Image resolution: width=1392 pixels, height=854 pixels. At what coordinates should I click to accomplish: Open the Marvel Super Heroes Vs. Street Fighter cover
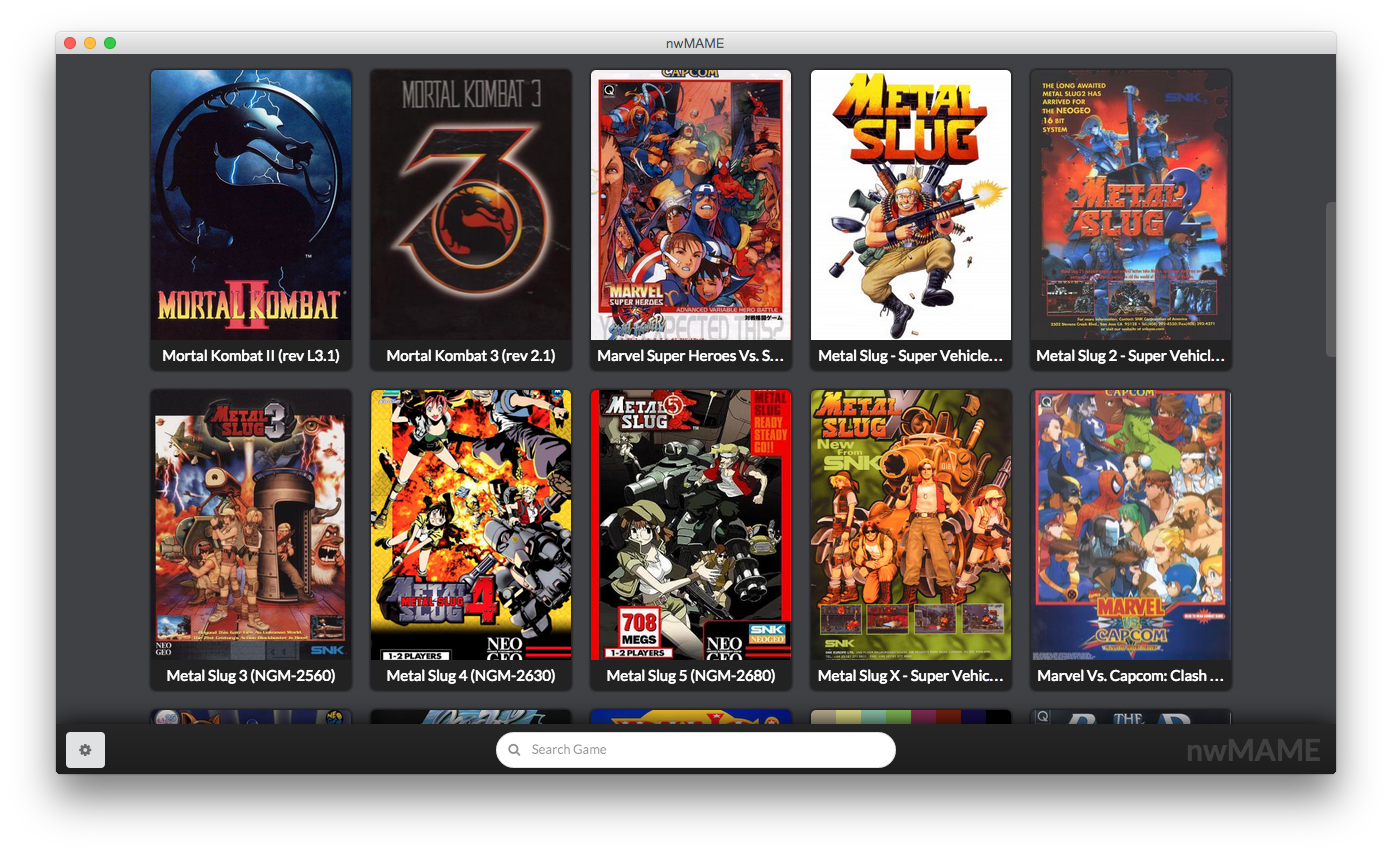[691, 205]
